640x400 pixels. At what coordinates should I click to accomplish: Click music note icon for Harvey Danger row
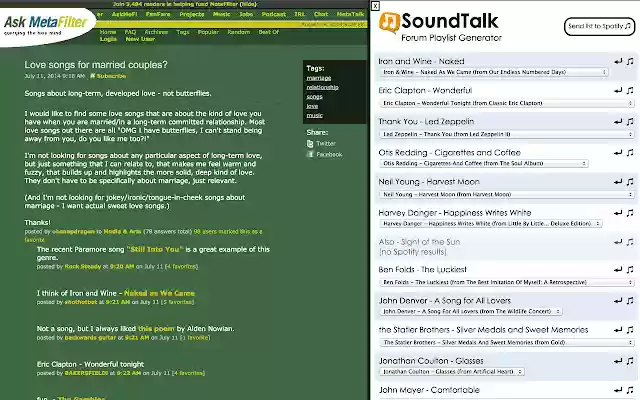(x=630, y=213)
